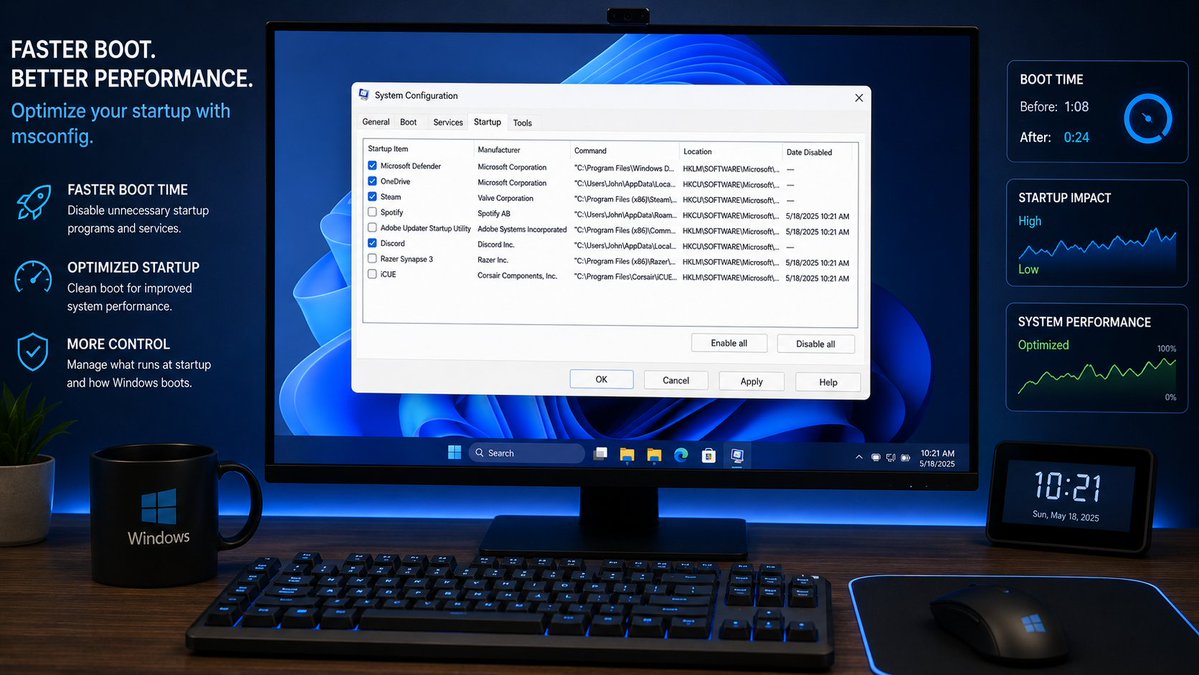Uncheck the Microsoft Defender startup item

click(372, 165)
